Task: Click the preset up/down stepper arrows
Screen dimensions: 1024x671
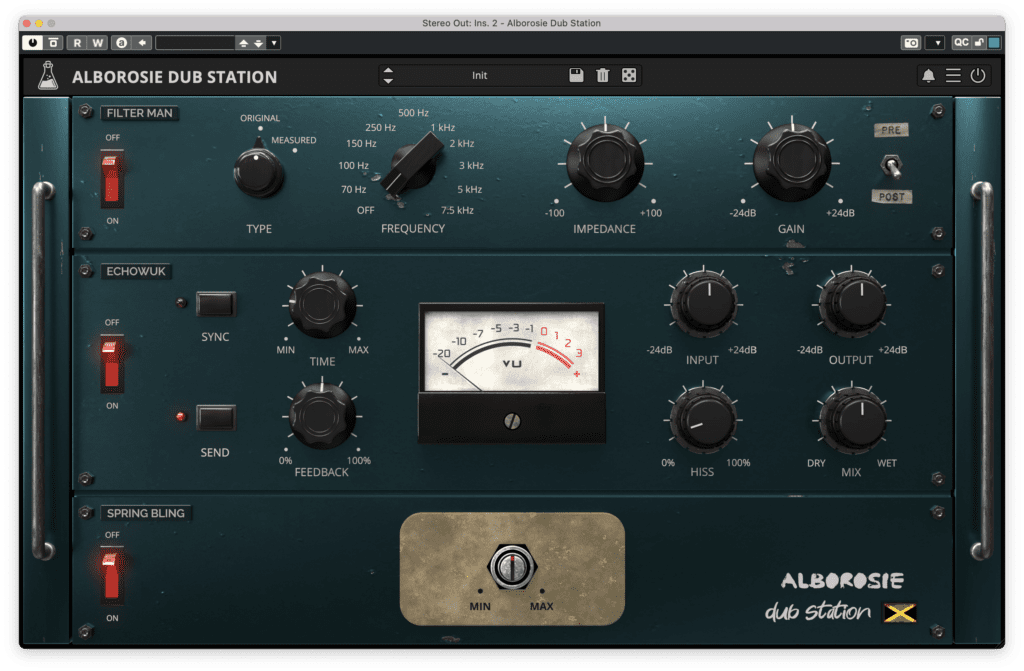Action: [388, 76]
